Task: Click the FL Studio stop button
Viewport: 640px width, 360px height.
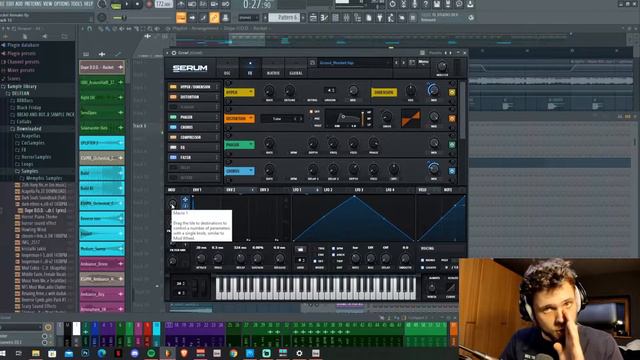Action: (x=137, y=4)
